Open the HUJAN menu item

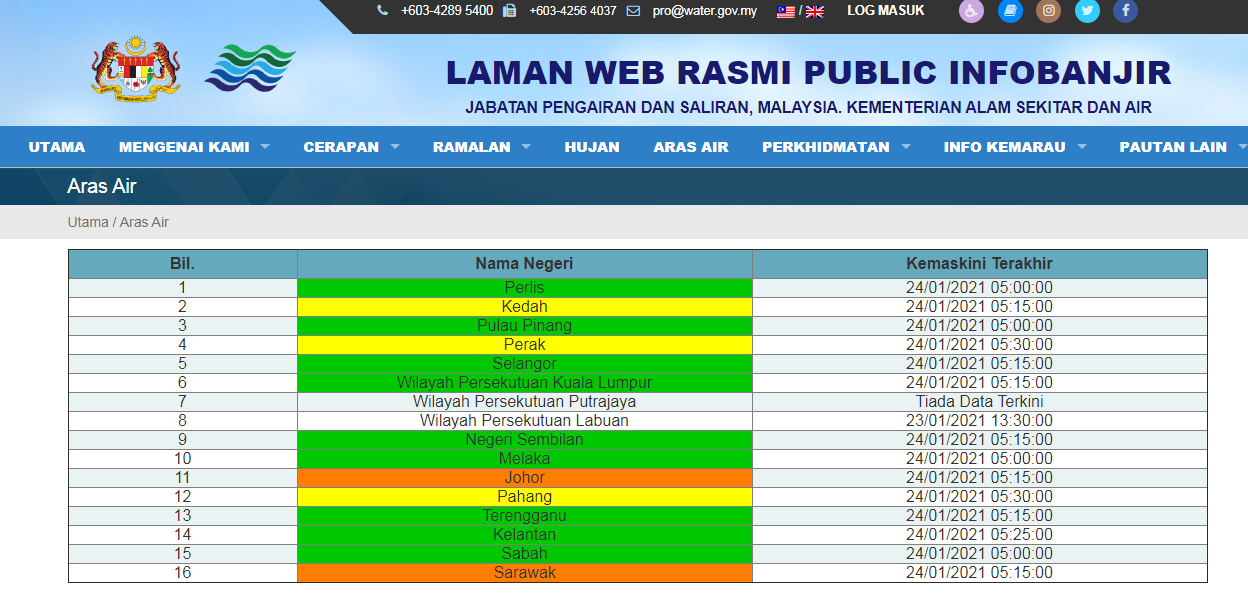click(x=592, y=147)
